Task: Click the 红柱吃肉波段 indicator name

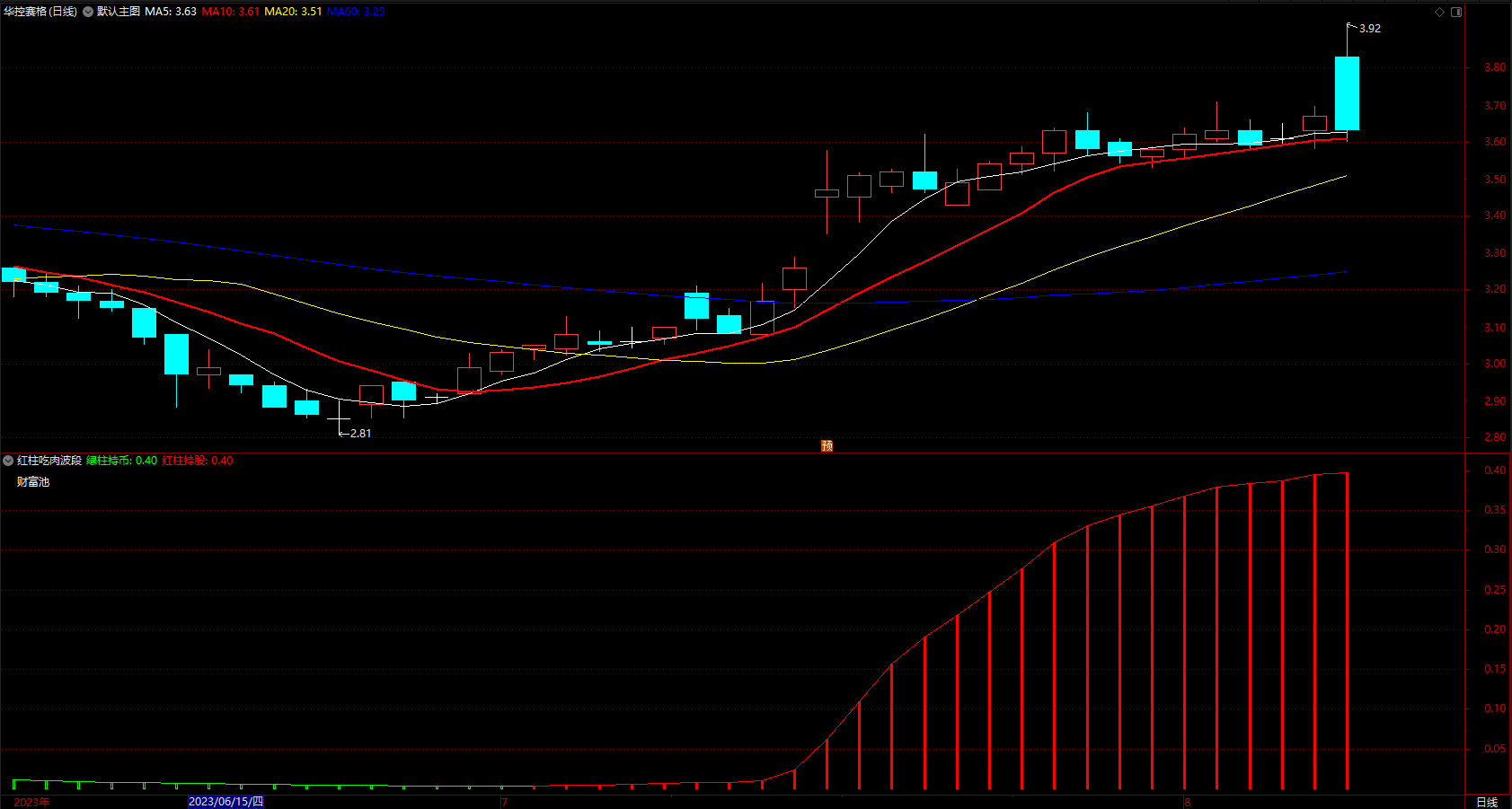Action: [49, 461]
